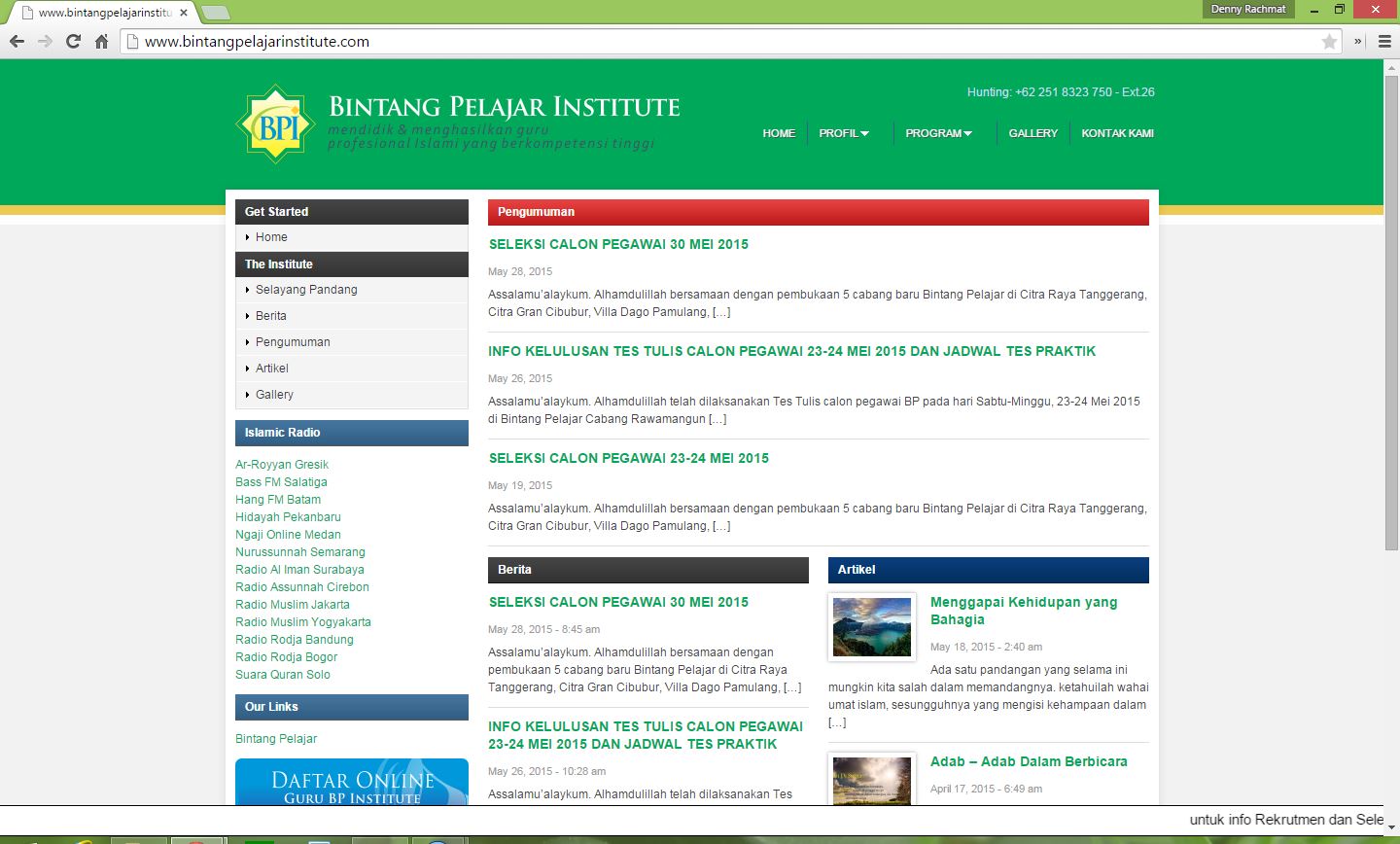Close the bintangpelajarinstitute browser tab
1400x844 pixels.
(184, 13)
